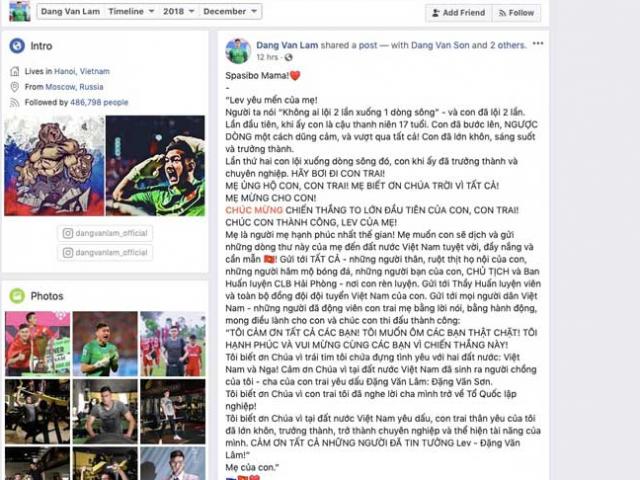Click Dang Van Lam post avatar

pos(238,51)
